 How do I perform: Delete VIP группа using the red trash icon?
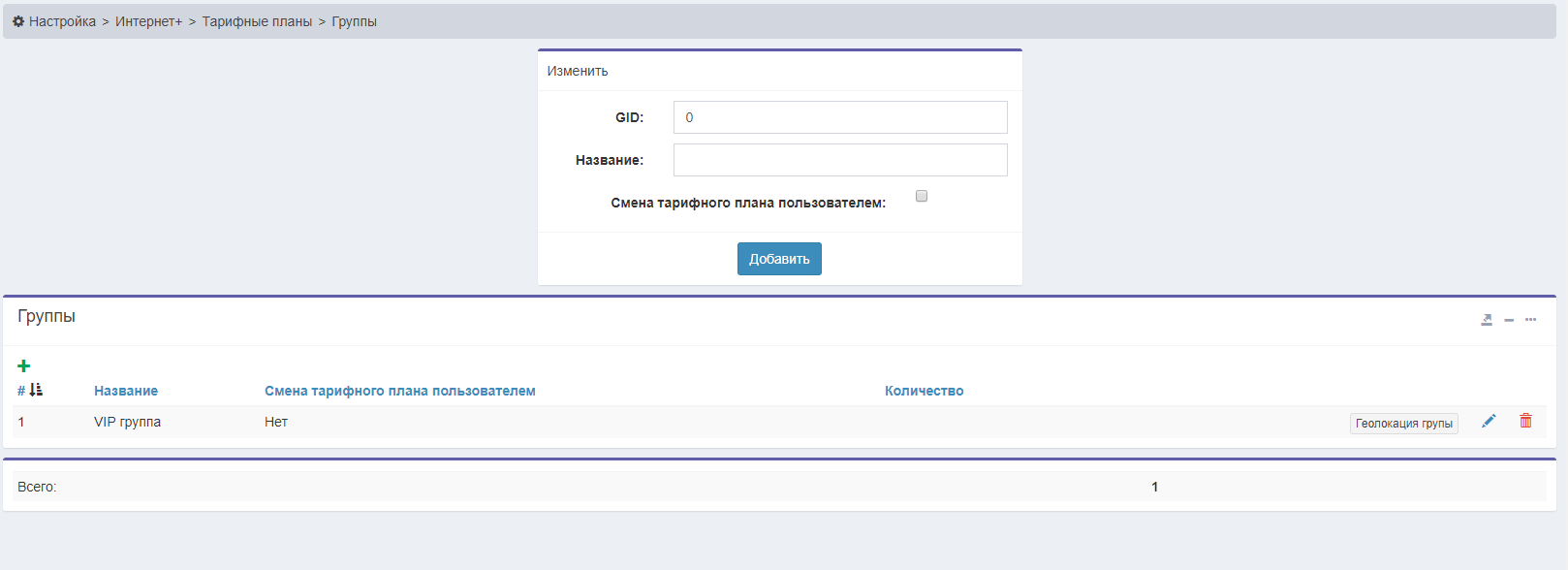point(1525,421)
